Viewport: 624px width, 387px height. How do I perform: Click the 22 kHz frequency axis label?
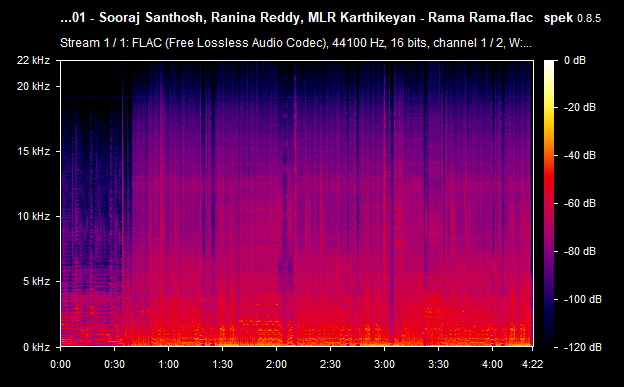[33, 60]
